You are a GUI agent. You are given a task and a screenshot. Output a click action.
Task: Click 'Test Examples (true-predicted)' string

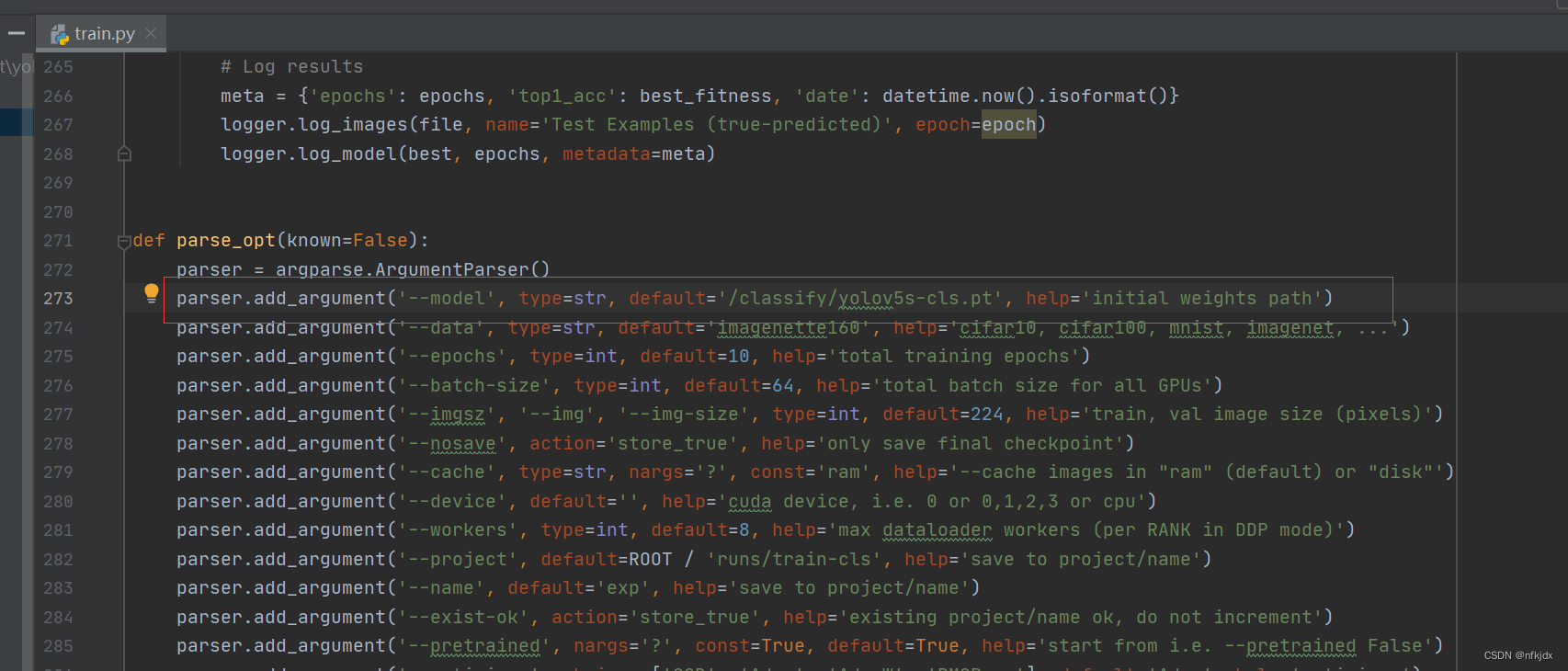[x=717, y=125]
